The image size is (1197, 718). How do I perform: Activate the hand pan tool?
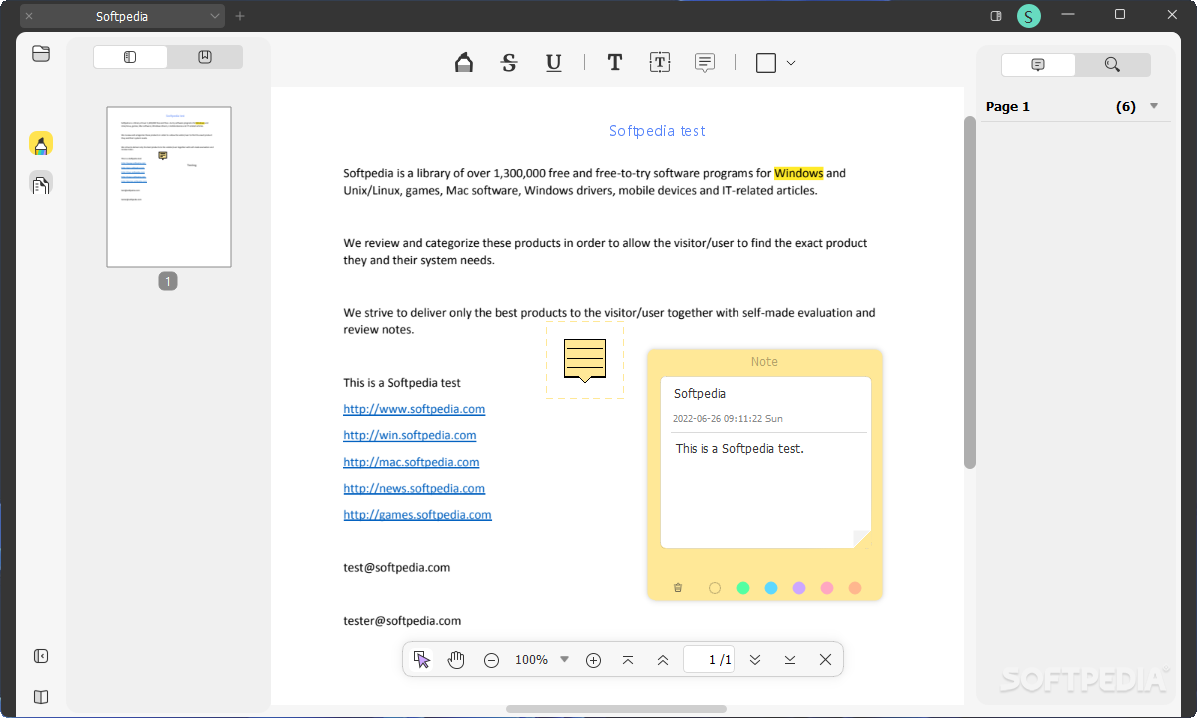point(456,659)
